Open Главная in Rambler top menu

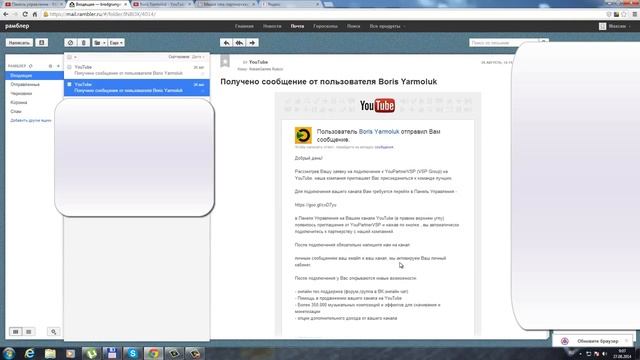click(244, 26)
